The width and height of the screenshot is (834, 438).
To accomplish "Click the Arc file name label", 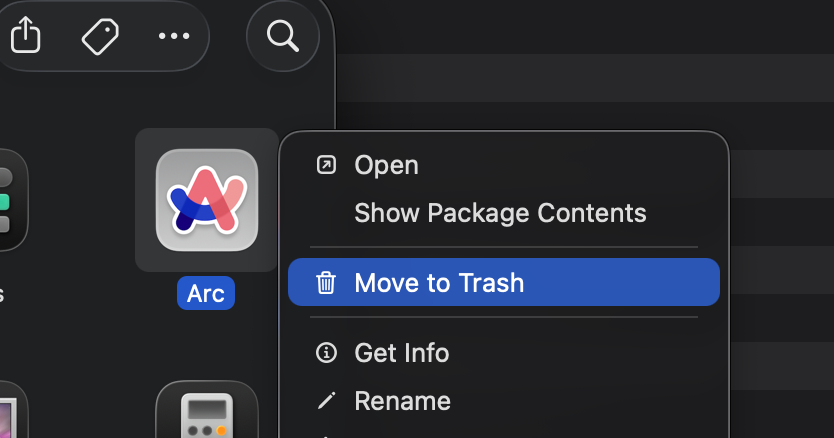I will (x=206, y=293).
